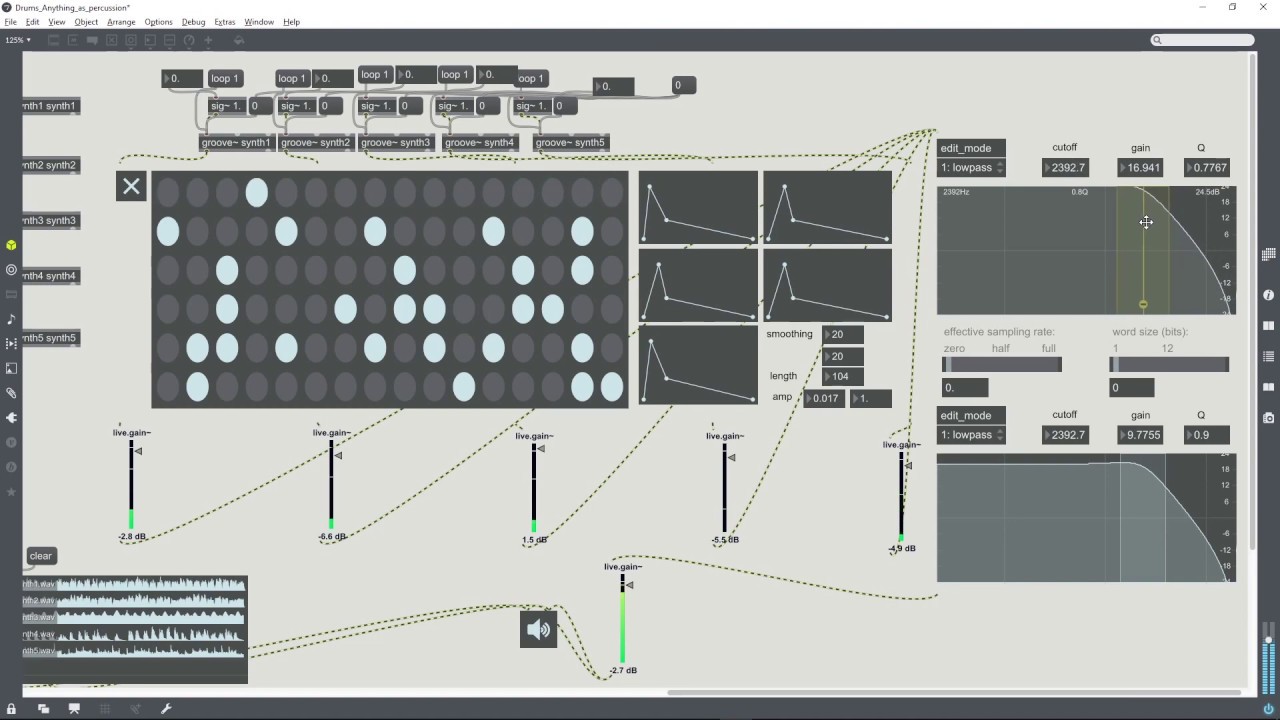The height and width of the screenshot is (720, 1280).
Task: Adjust the effective sampling rate slider
Action: (x=1002, y=365)
